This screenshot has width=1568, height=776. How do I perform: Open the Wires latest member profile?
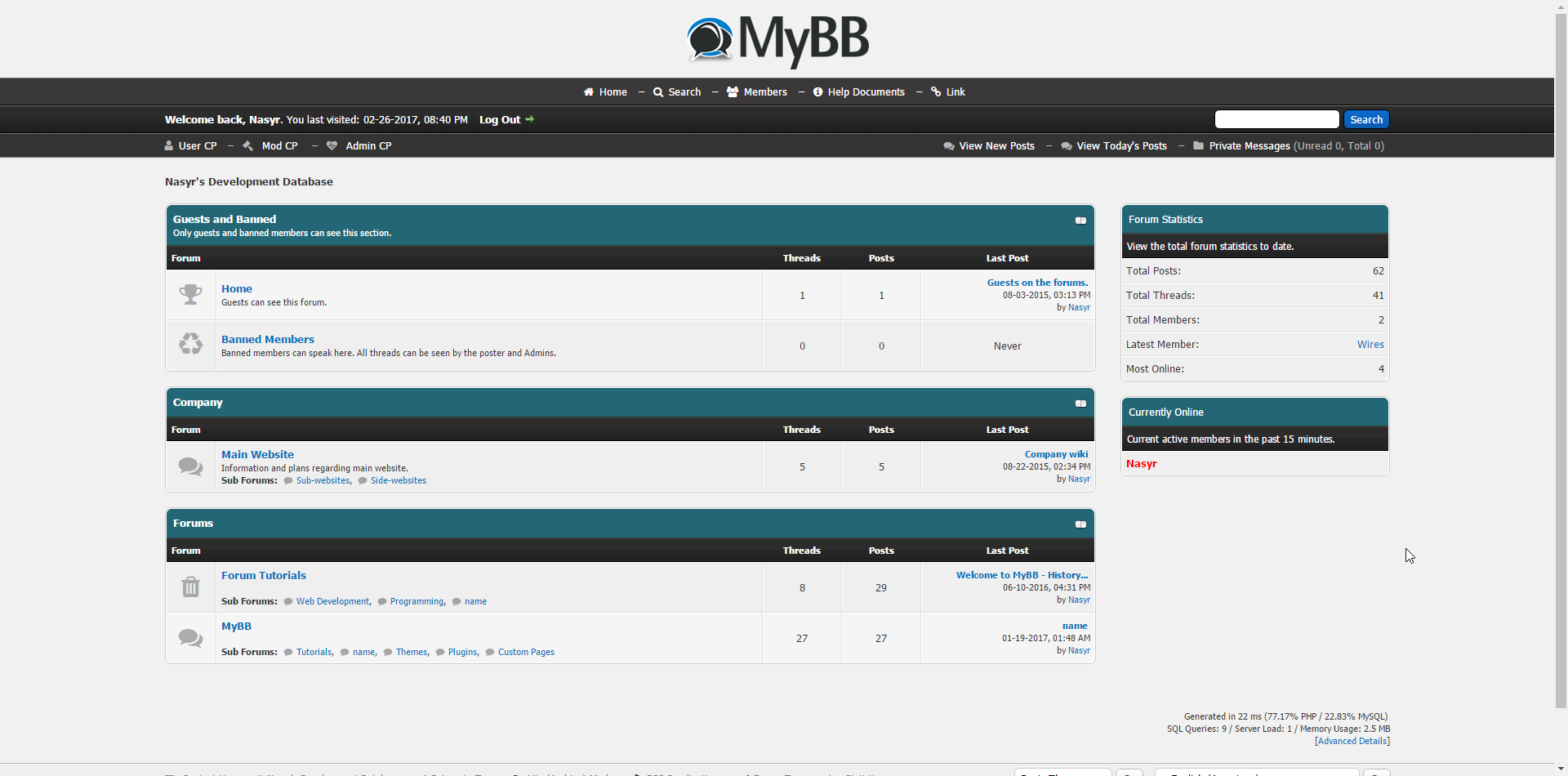pos(1370,345)
